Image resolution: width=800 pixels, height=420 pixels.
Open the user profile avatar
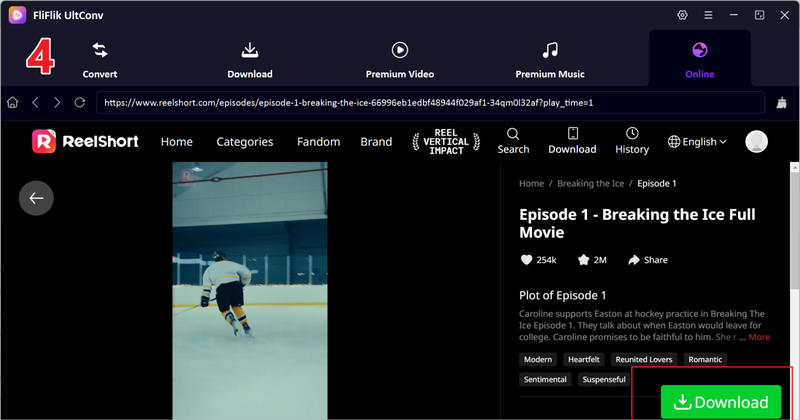coord(756,141)
